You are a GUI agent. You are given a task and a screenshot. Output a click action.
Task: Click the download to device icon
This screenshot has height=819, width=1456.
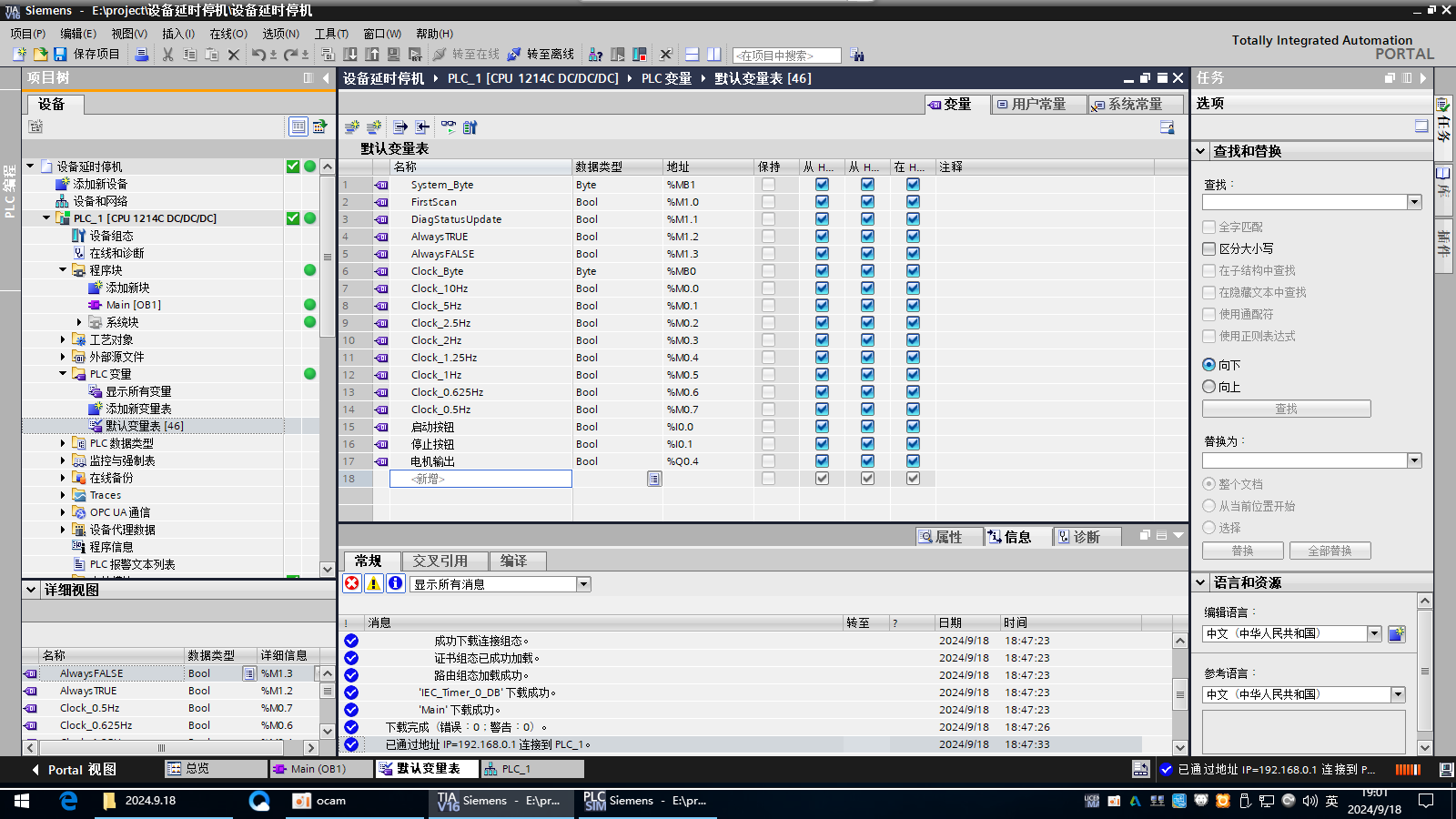[350, 55]
